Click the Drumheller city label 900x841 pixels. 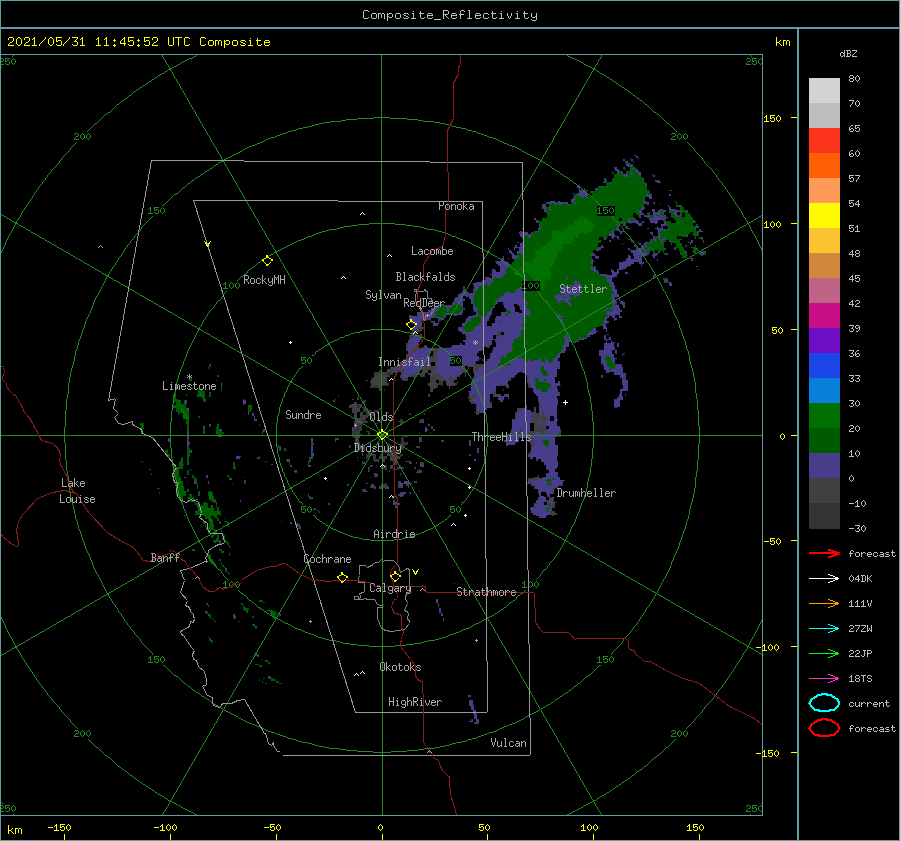[x=586, y=493]
